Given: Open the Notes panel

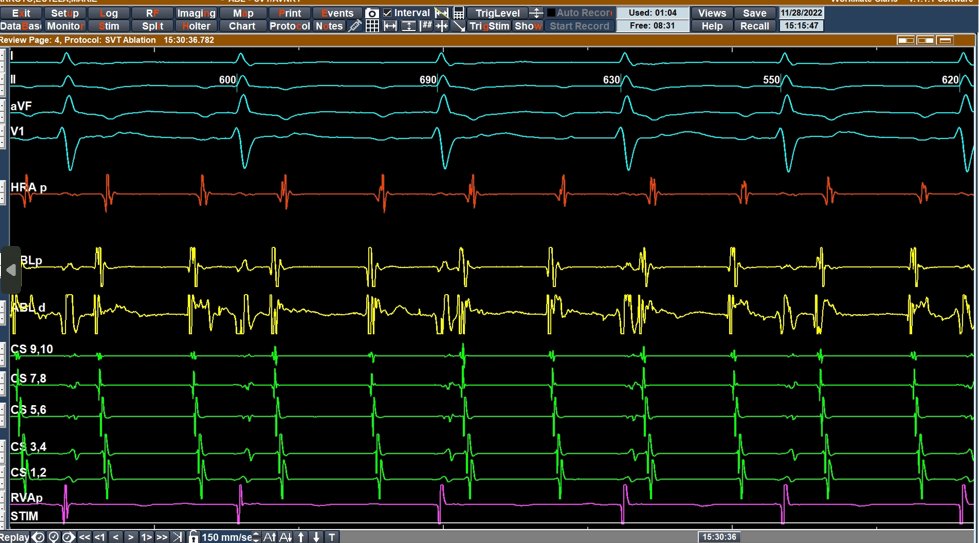Looking at the screenshot, I should click(x=329, y=26).
